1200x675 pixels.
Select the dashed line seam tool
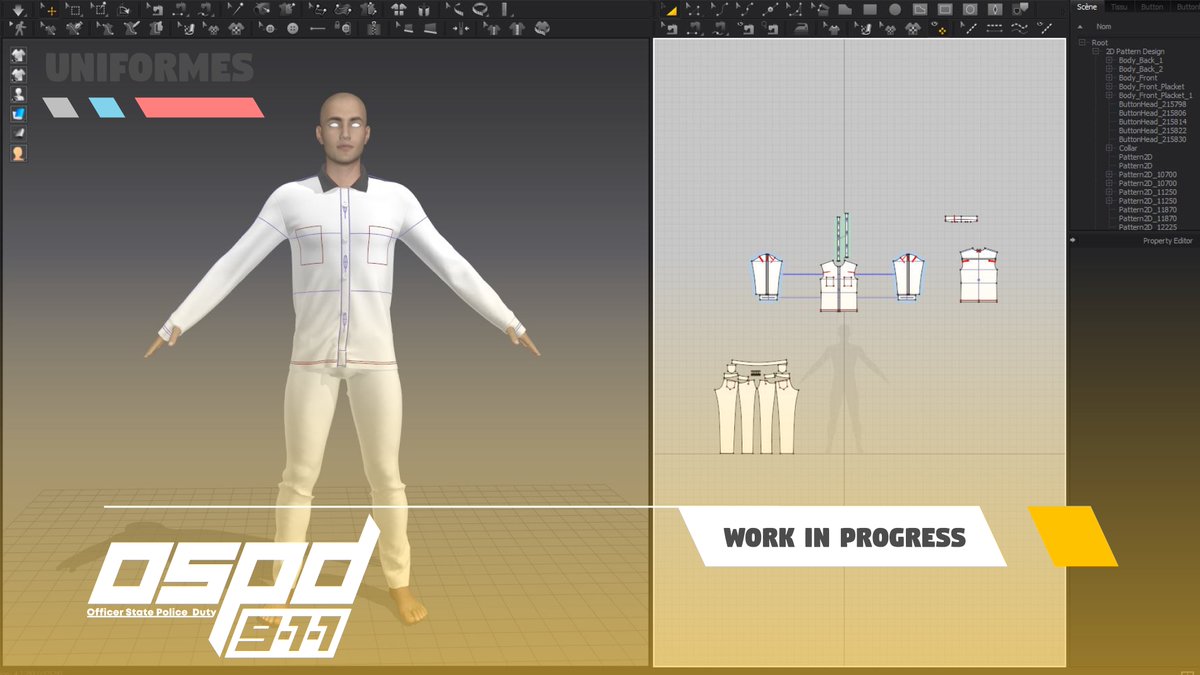click(995, 28)
